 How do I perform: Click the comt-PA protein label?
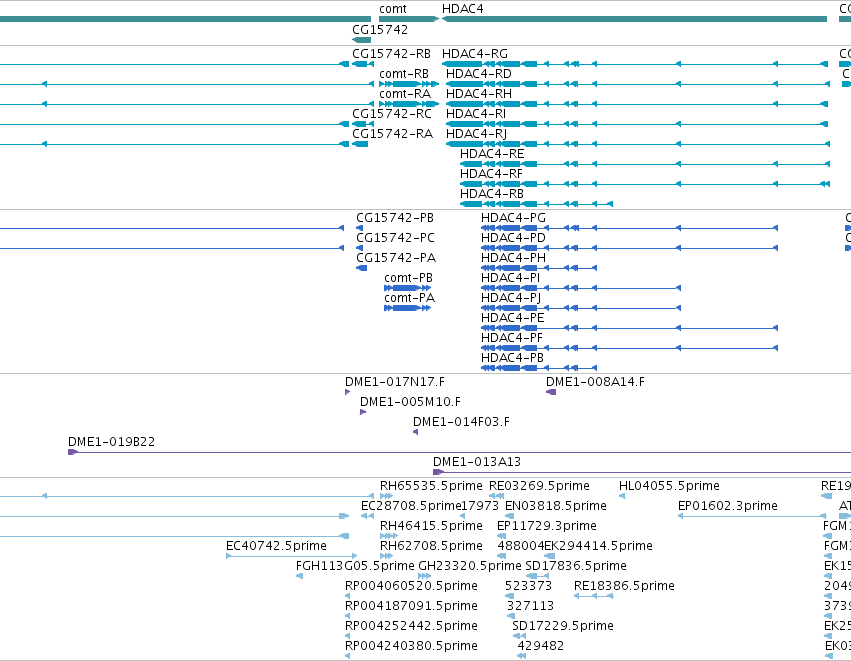point(410,298)
